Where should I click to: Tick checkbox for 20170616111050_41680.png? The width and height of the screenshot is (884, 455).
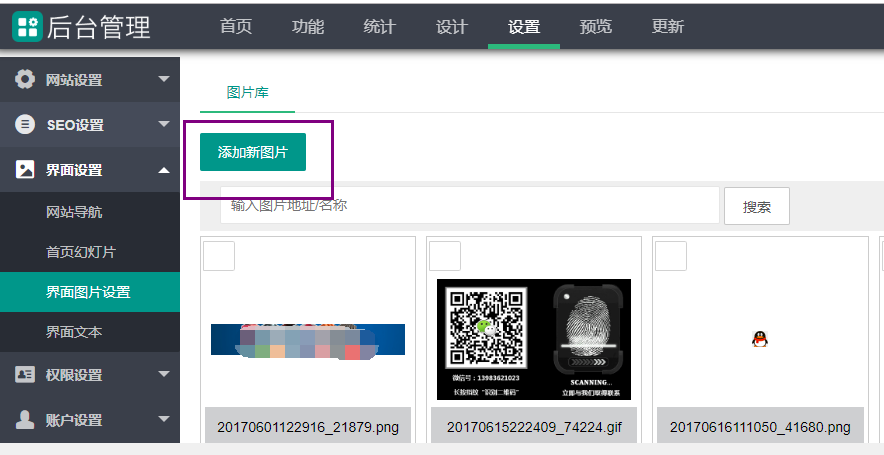pos(671,256)
